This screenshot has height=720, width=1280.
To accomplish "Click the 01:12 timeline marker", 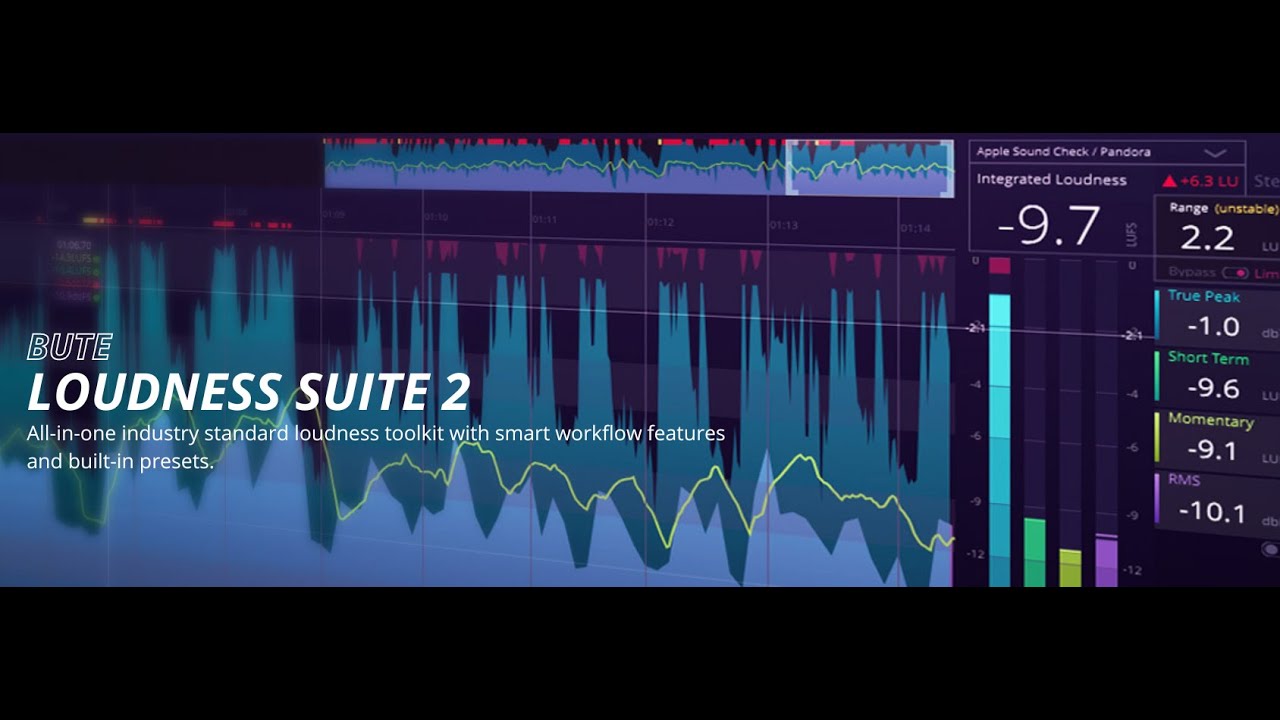I will (x=661, y=222).
